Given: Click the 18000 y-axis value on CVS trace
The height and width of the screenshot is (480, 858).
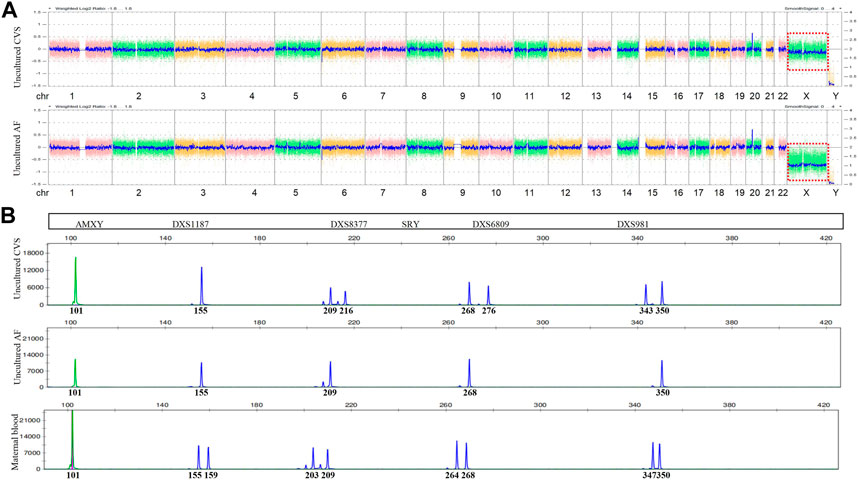Looking at the screenshot, I should pyautogui.click(x=35, y=253).
